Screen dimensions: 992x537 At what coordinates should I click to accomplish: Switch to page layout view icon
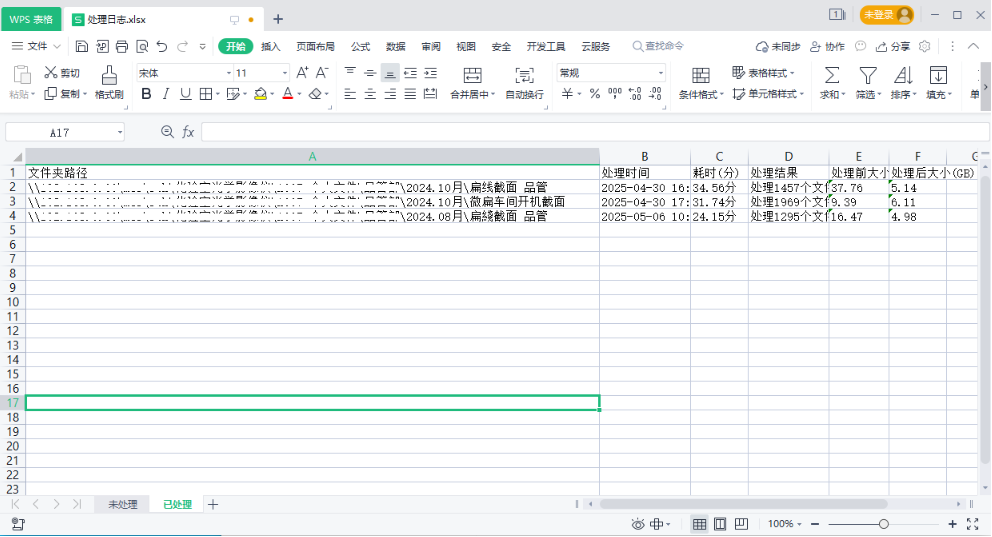pyautogui.click(x=720, y=524)
